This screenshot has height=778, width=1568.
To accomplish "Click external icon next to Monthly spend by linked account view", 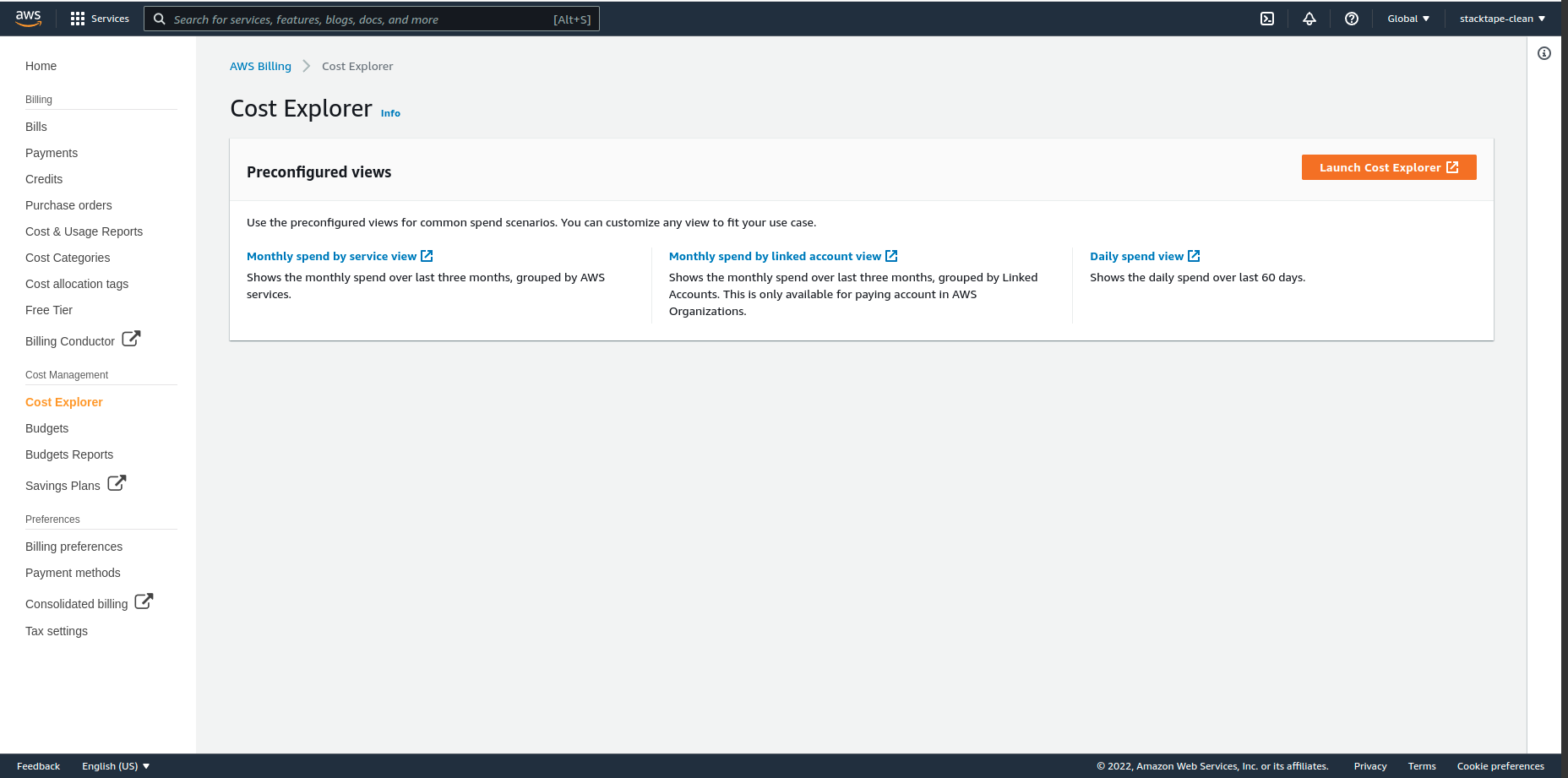I will (891, 256).
